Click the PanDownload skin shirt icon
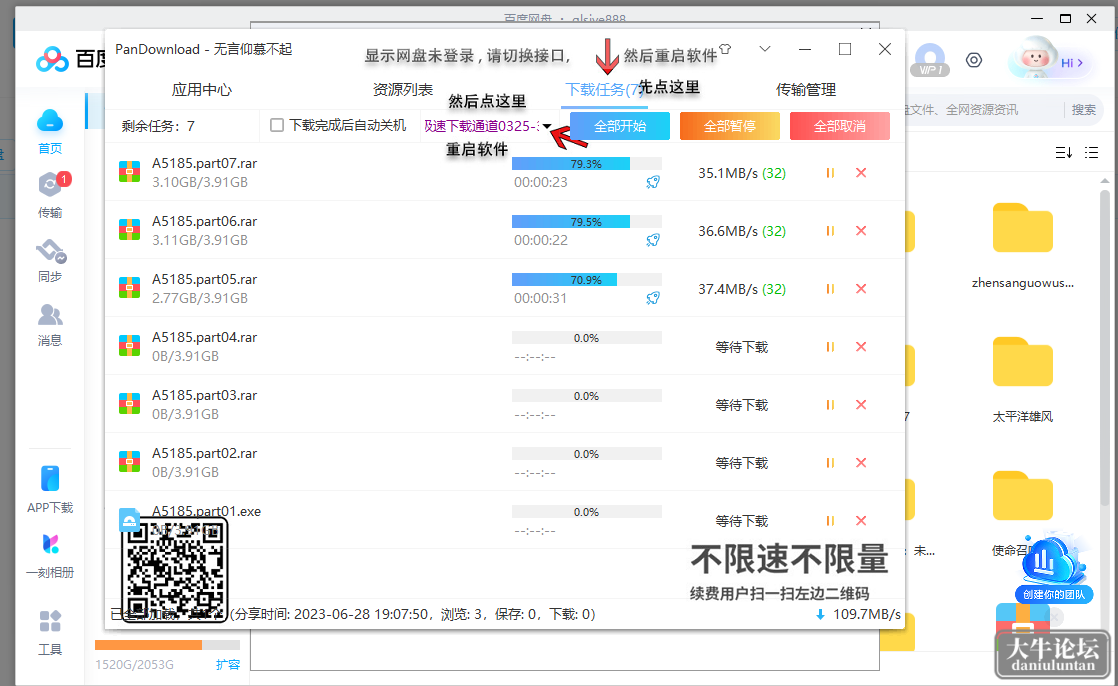The image size is (1118, 686). tap(725, 49)
